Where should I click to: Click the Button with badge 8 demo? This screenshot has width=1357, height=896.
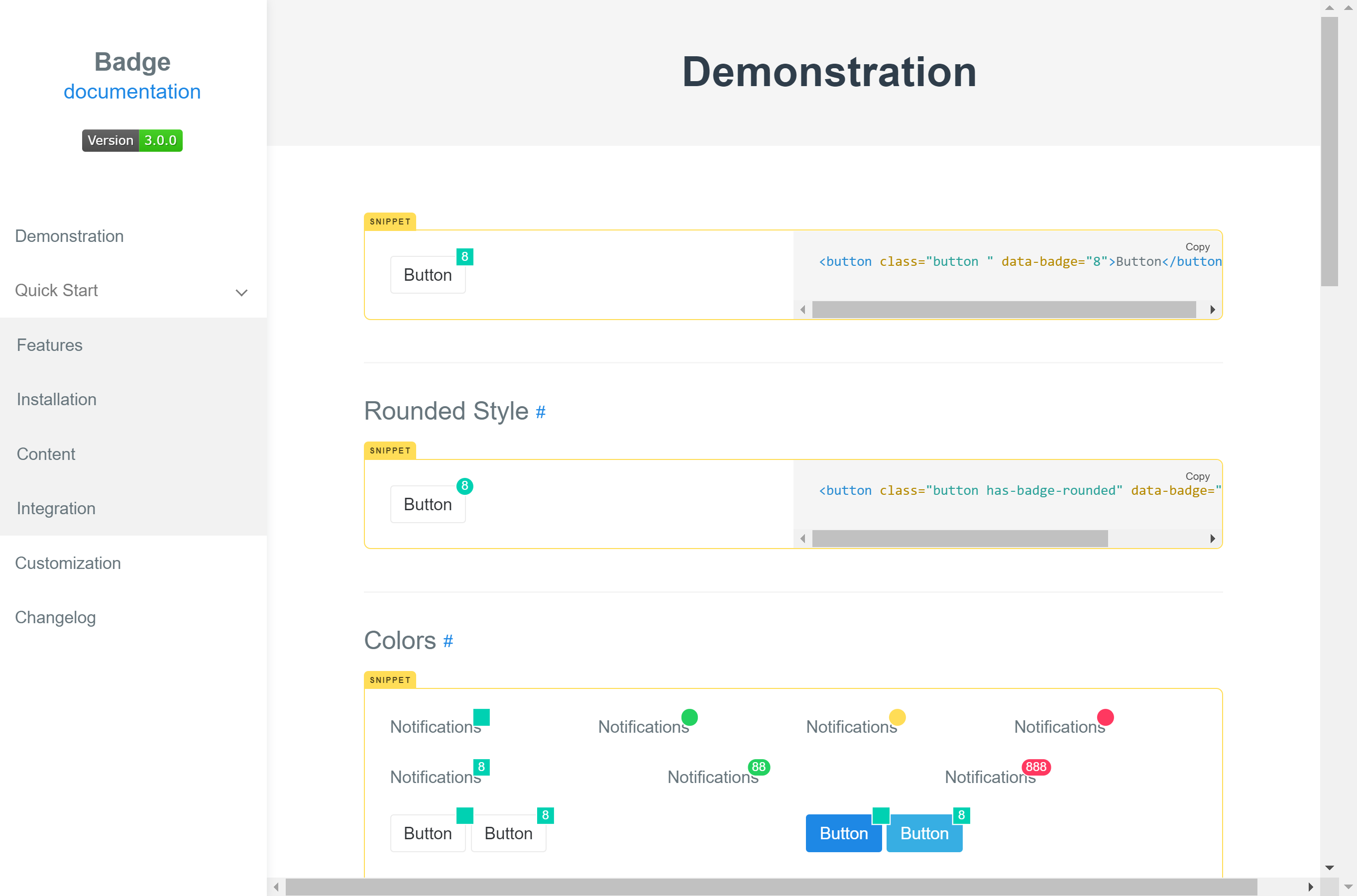428,274
